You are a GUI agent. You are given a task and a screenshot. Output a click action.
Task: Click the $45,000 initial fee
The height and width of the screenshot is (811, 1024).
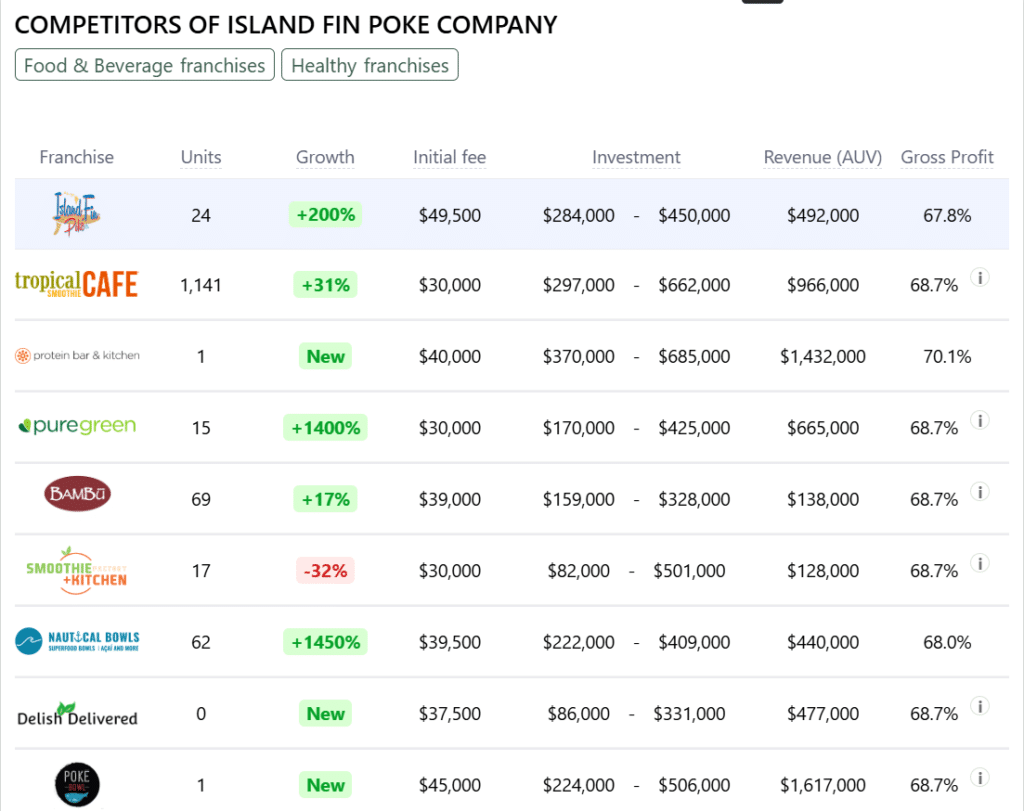tap(449, 785)
